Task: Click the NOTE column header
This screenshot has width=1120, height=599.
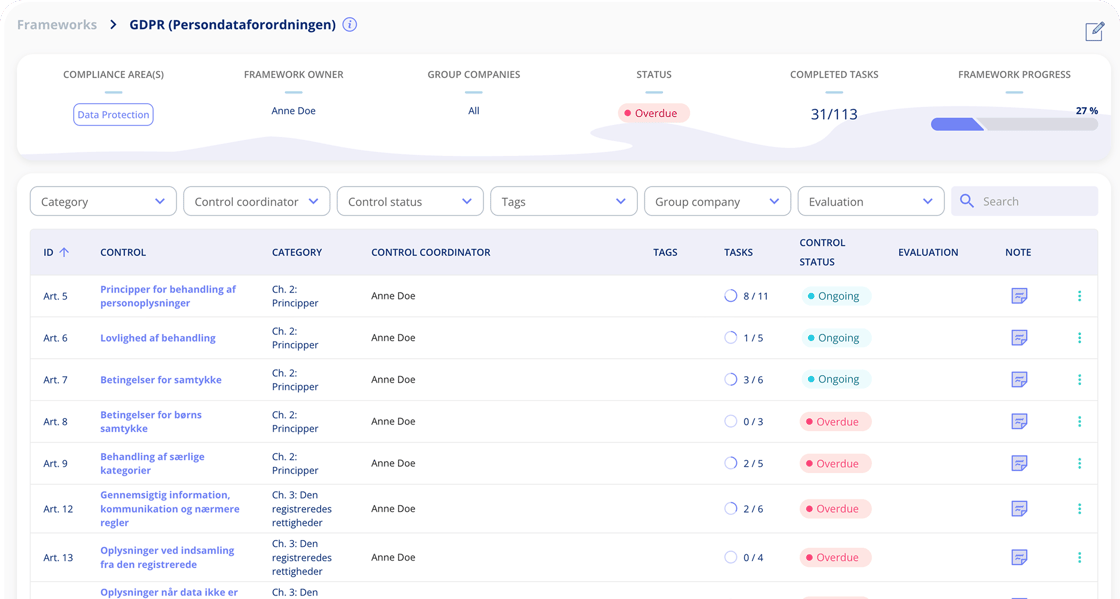Action: 1018,252
